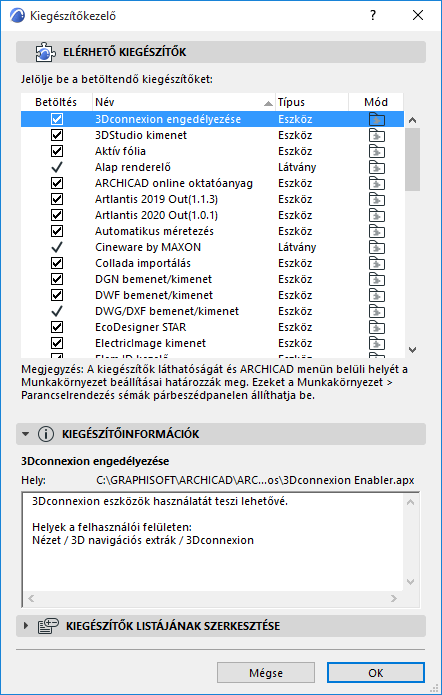Viewport: 442px width, 695px height.
Task: Click the folder mode icon for Artlantis 2019 Out
Action: click(x=376, y=199)
